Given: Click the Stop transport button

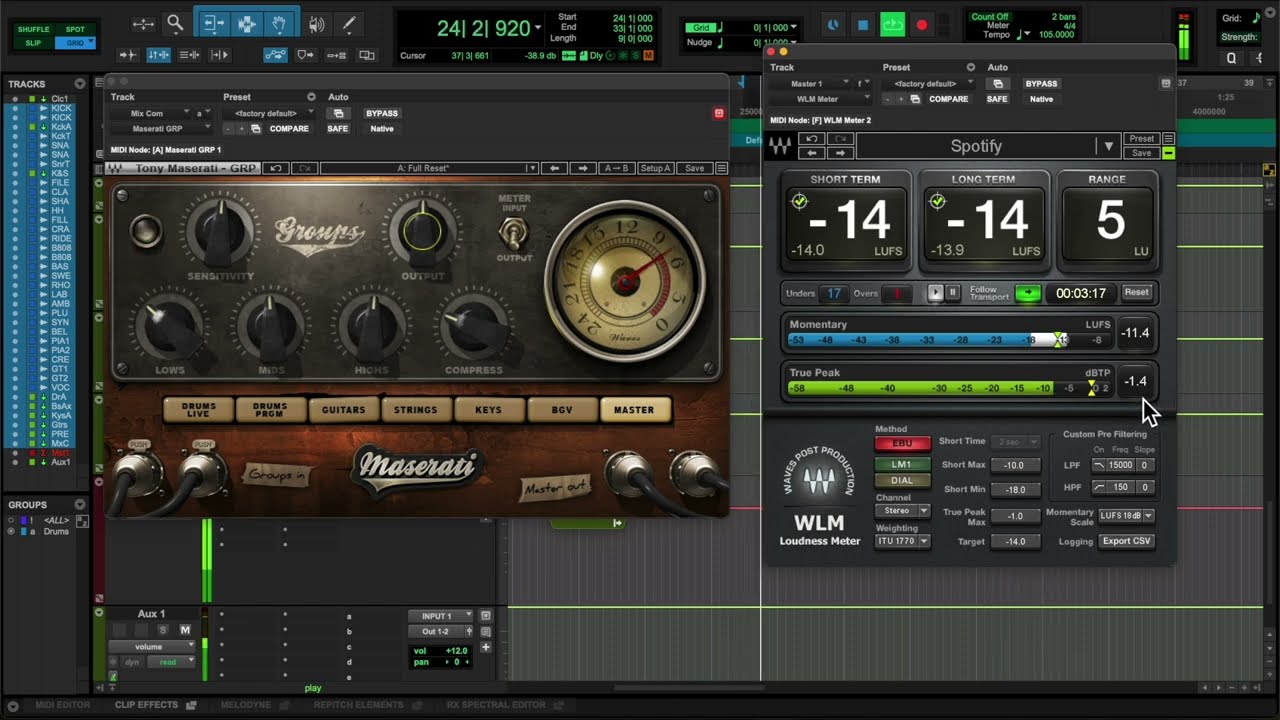Looking at the screenshot, I should pyautogui.click(x=863, y=25).
